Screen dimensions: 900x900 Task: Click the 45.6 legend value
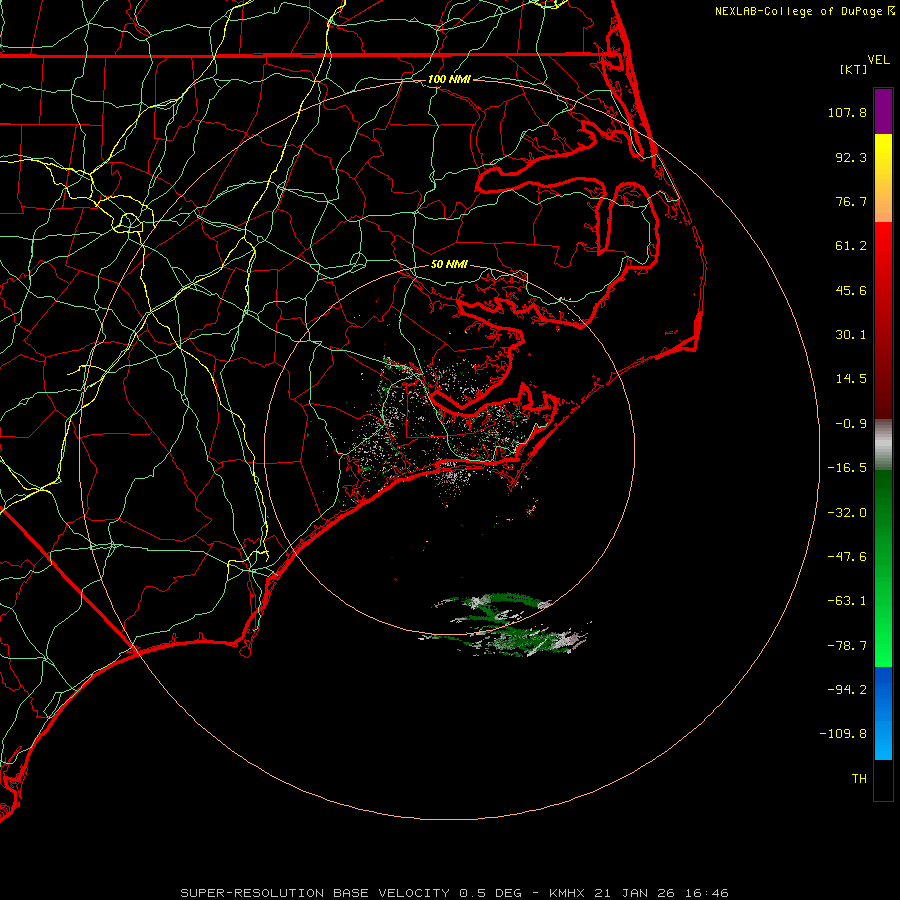pyautogui.click(x=851, y=290)
